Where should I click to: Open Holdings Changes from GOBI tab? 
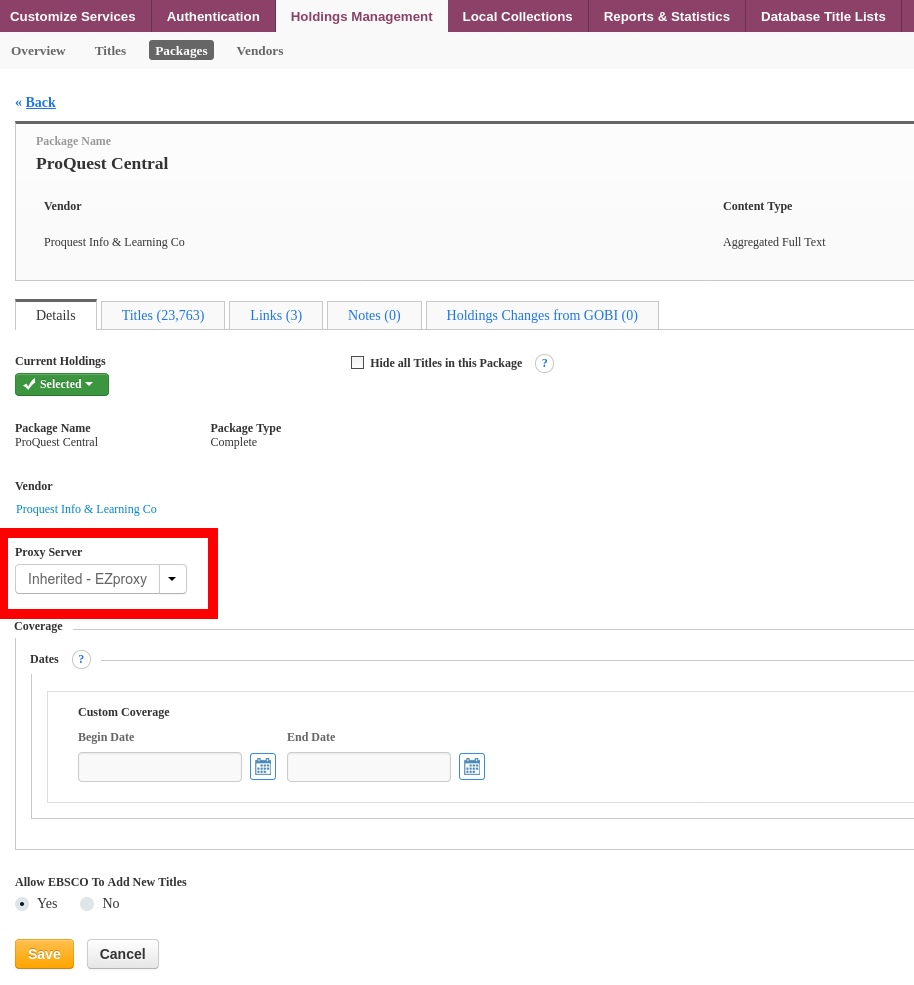[x=542, y=315]
